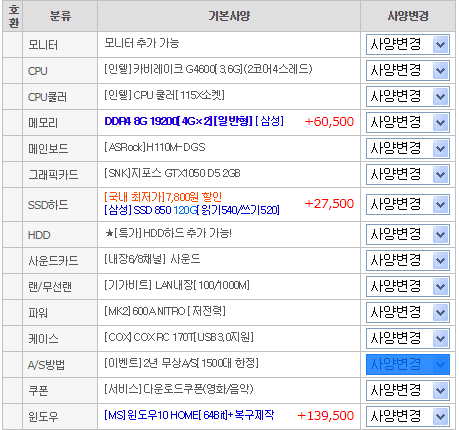This screenshot has width=459, height=430.
Task: Open the 그래픽카드 row 사양변경 dropdown
Action: pos(408,174)
